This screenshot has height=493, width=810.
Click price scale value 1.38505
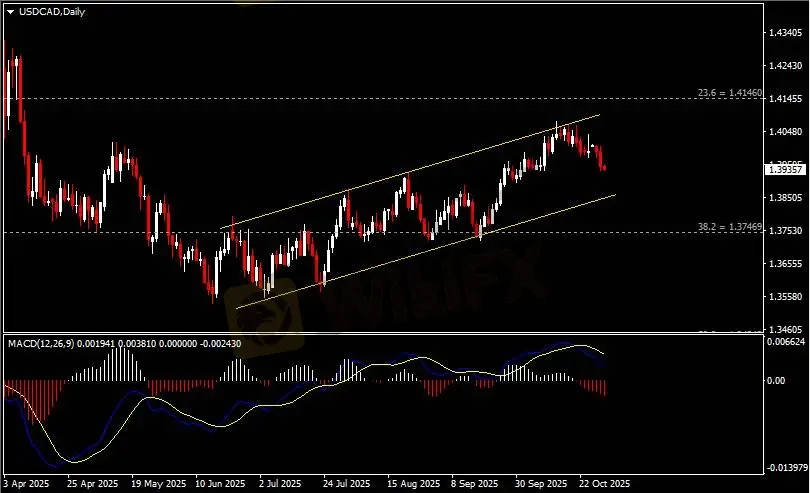point(786,197)
